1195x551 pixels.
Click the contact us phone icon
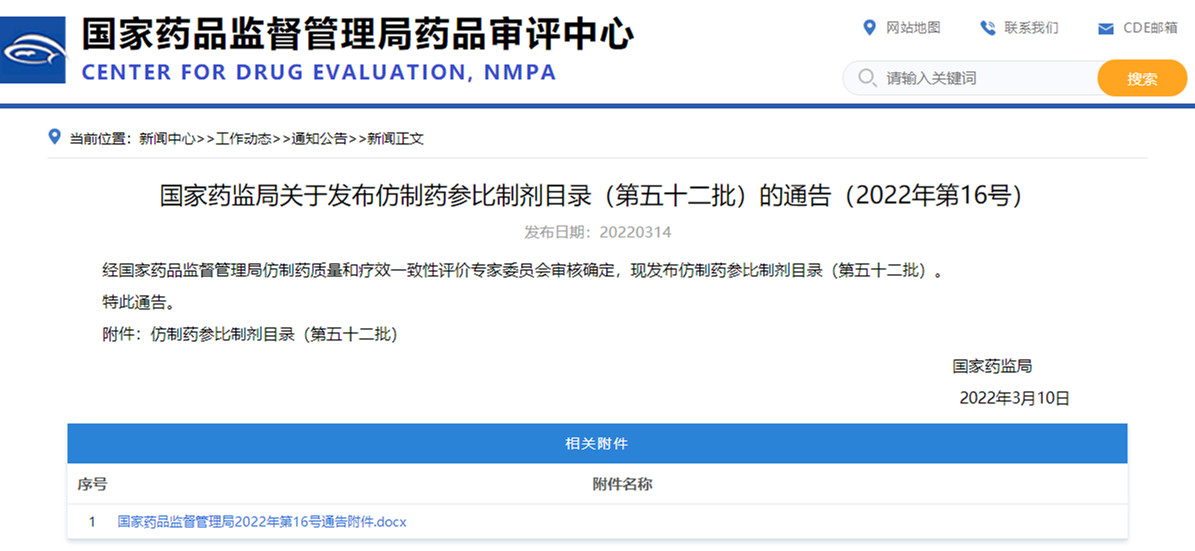[988, 28]
